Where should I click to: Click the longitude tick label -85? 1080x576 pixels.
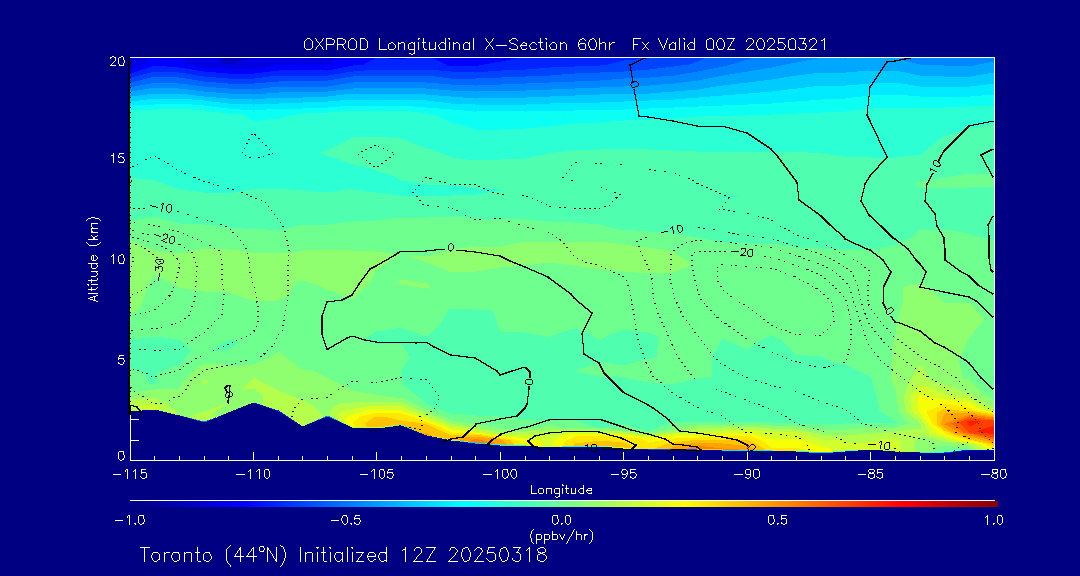point(871,475)
